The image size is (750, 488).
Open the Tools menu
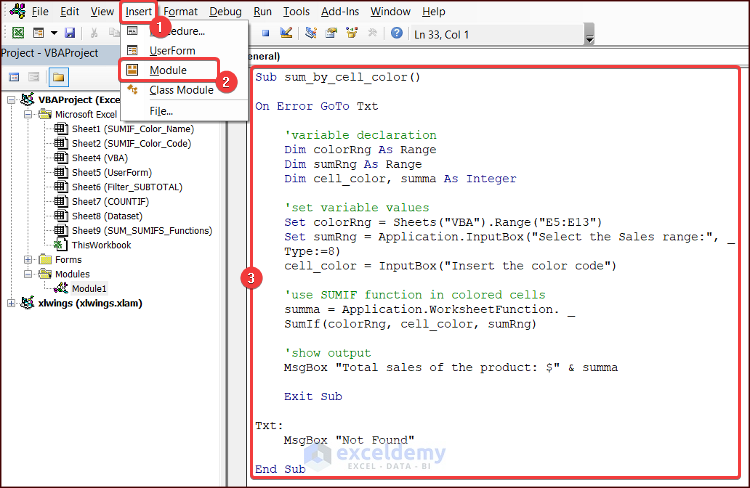[297, 11]
